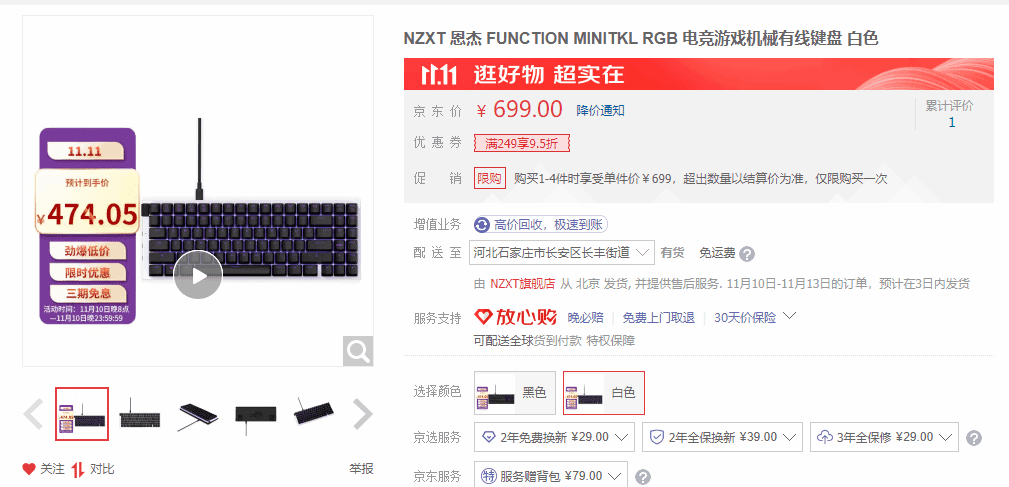Open 京东服务 help question mark icon
The width and height of the screenshot is (1009, 487).
tap(643, 477)
